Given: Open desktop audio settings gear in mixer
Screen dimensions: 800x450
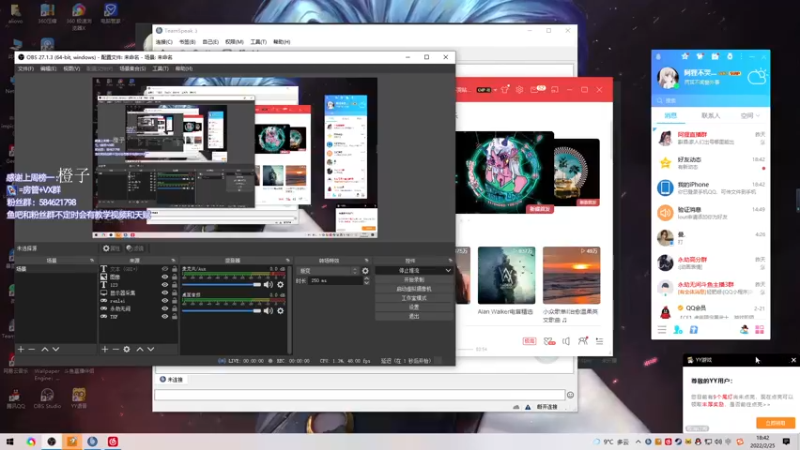Looking at the screenshot, I should pyautogui.click(x=280, y=311).
